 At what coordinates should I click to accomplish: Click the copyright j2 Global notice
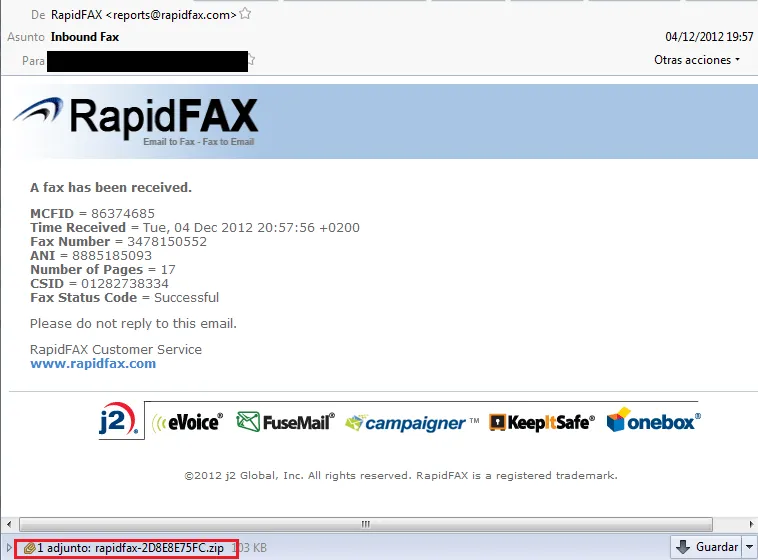click(x=401, y=475)
